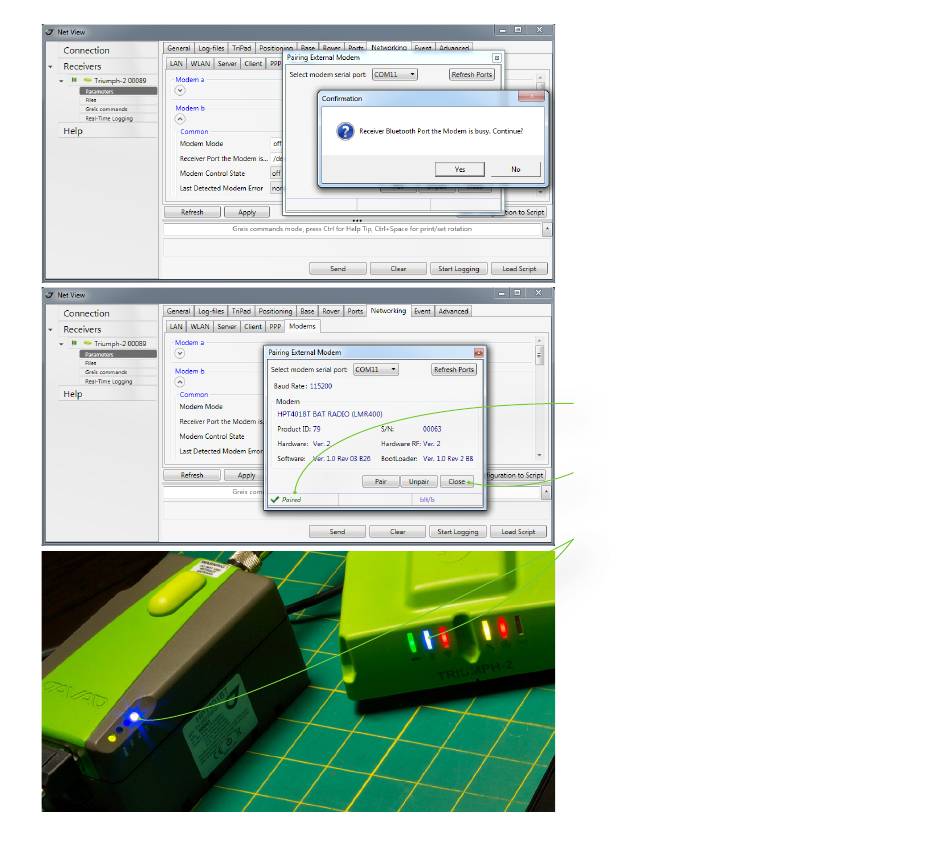Open the WLAN sub-tab in the upper window
This screenshot has width=950, height=844.
[201, 64]
